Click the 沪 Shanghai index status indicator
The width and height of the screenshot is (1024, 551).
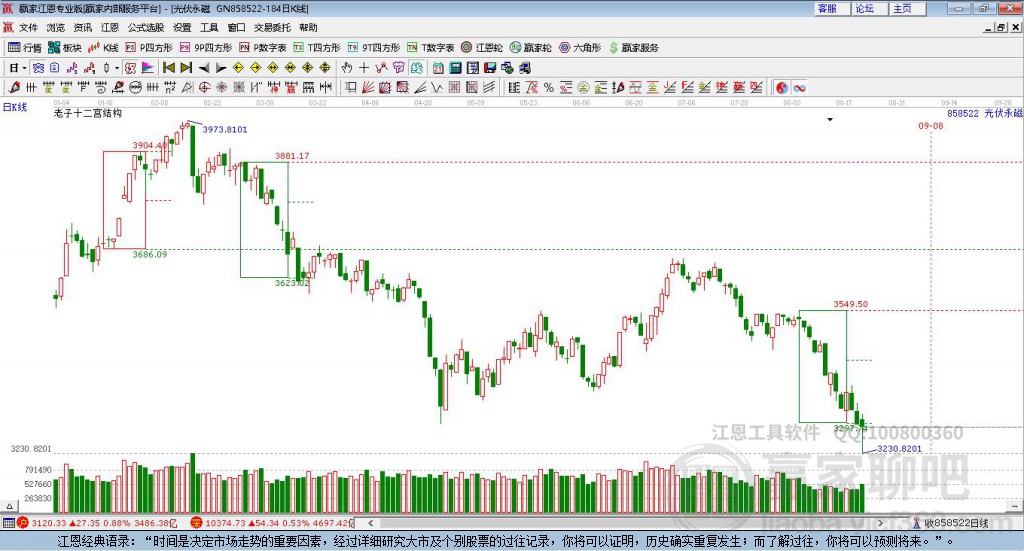point(24,523)
